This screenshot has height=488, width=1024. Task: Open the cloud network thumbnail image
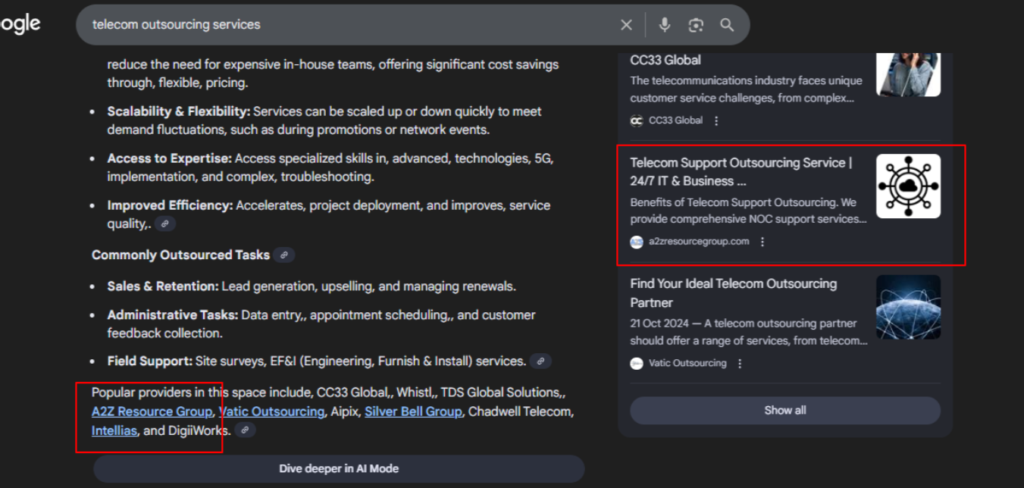pos(908,186)
